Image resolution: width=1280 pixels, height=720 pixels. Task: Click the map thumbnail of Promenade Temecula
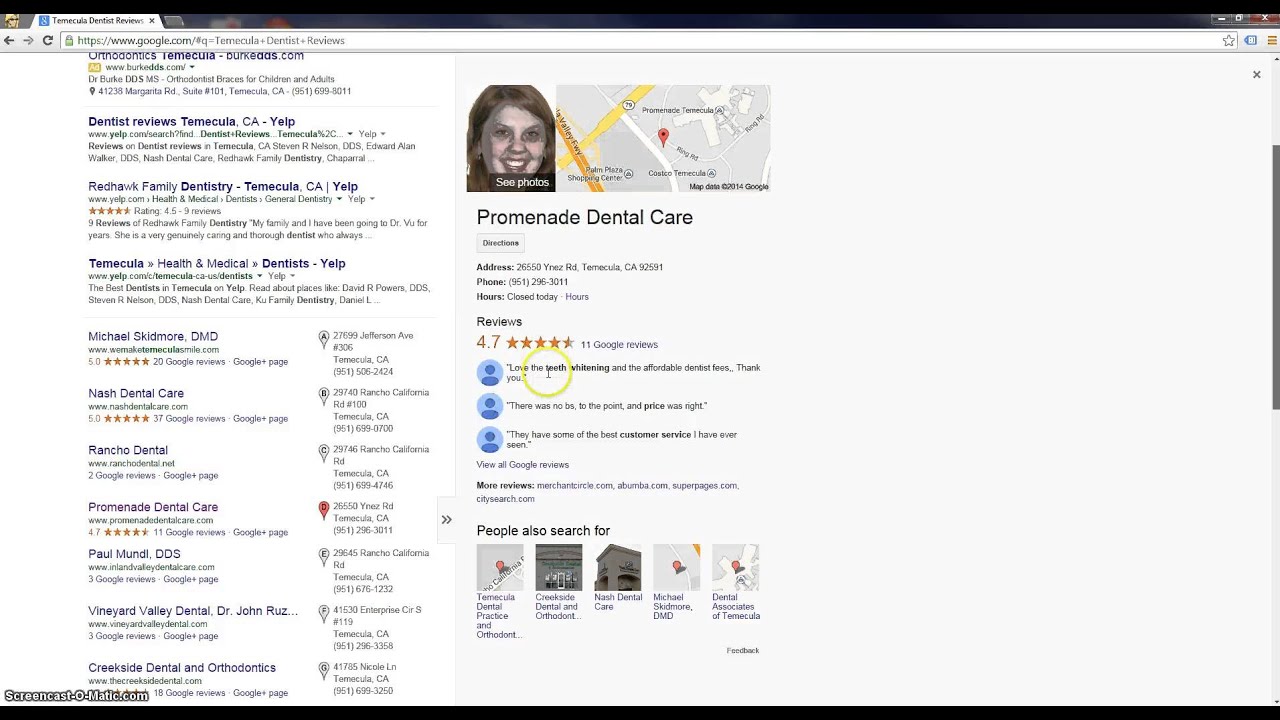tap(663, 138)
